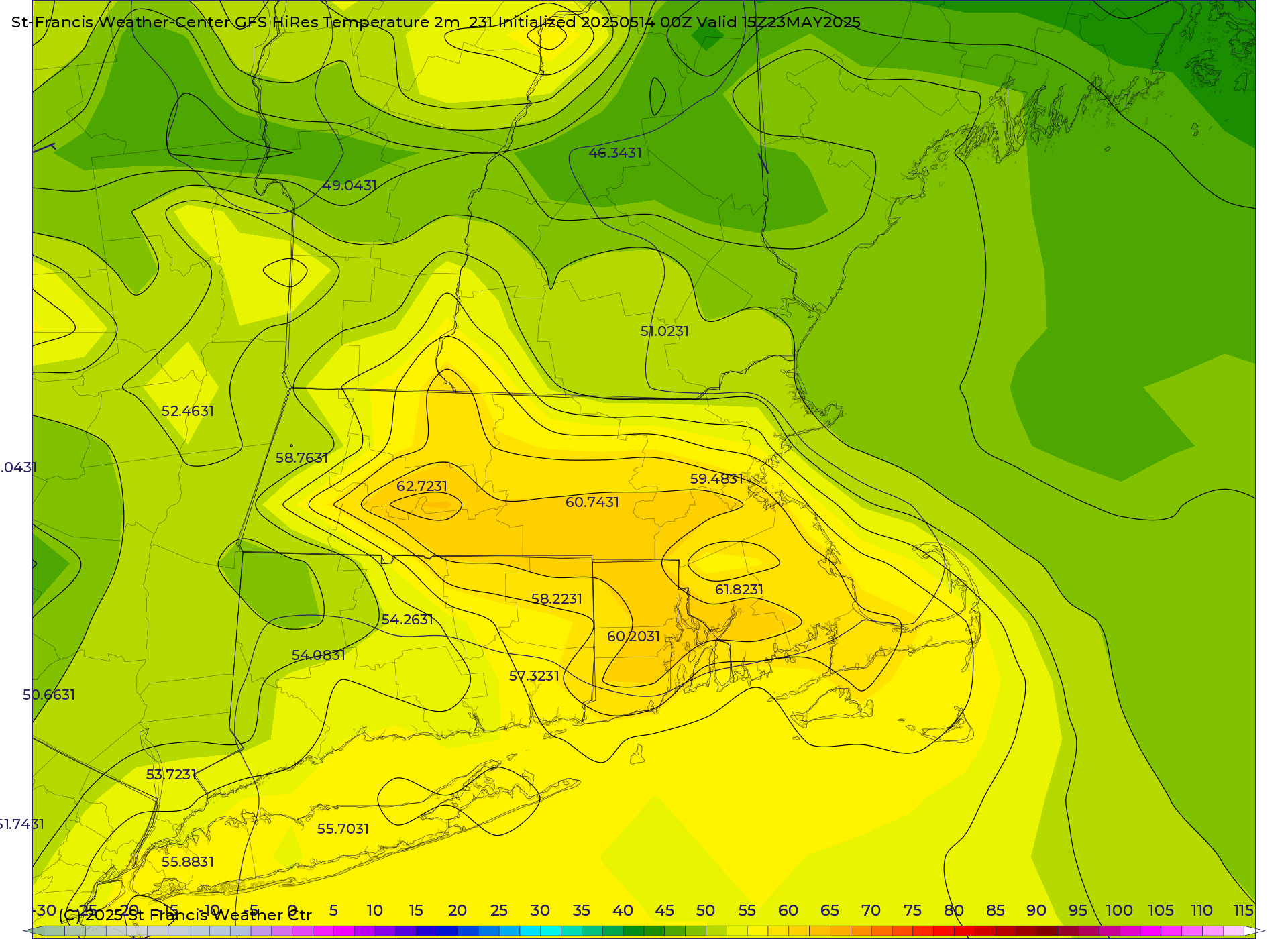Select the '70' tick label on the color scale
The image size is (1288, 939).
[871, 911]
